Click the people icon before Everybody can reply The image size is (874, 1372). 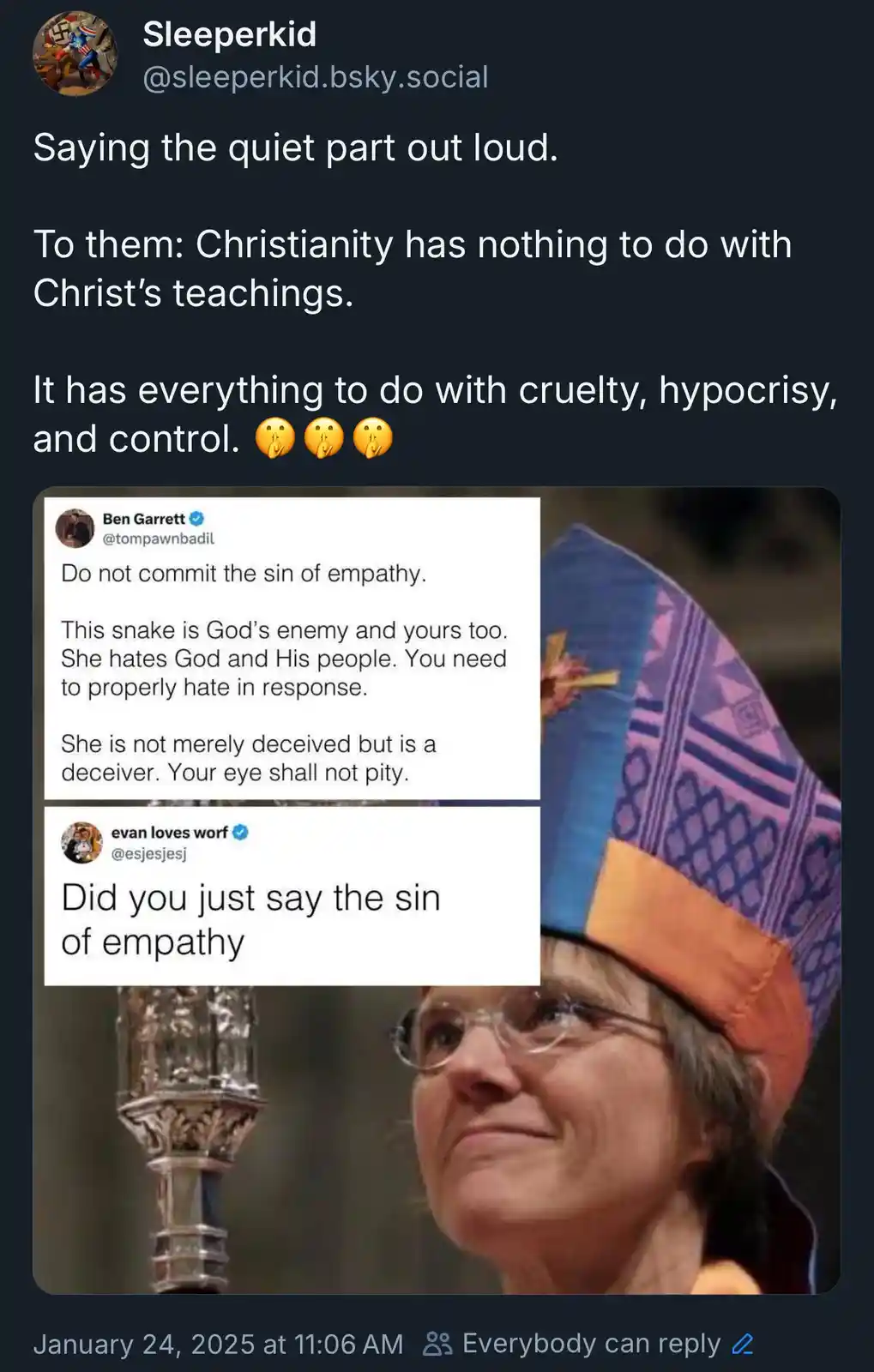[x=437, y=1344]
